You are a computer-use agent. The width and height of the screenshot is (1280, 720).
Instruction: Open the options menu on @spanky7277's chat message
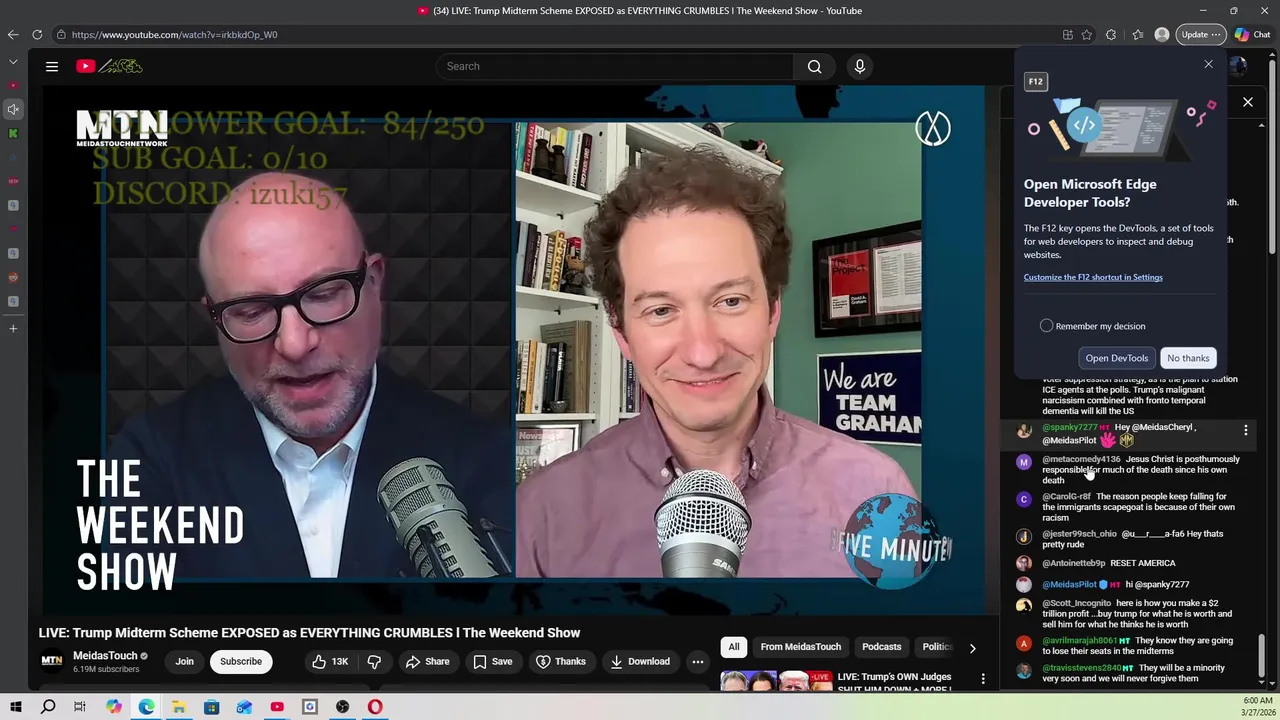point(1246,430)
